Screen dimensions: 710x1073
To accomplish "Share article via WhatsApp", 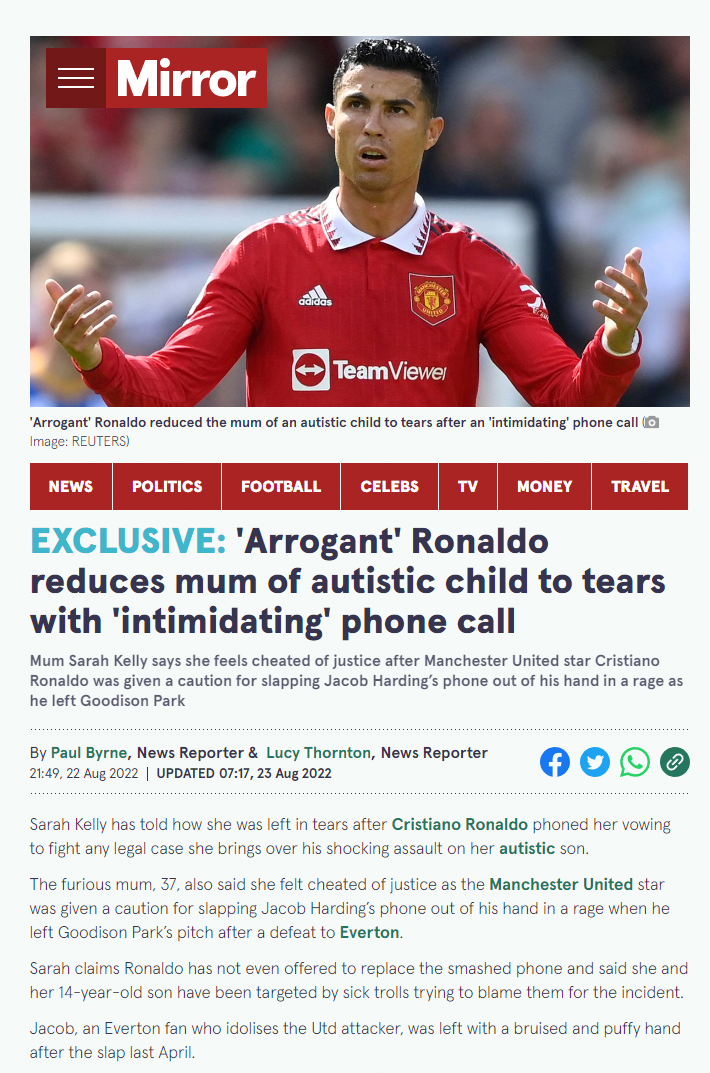I will point(635,762).
